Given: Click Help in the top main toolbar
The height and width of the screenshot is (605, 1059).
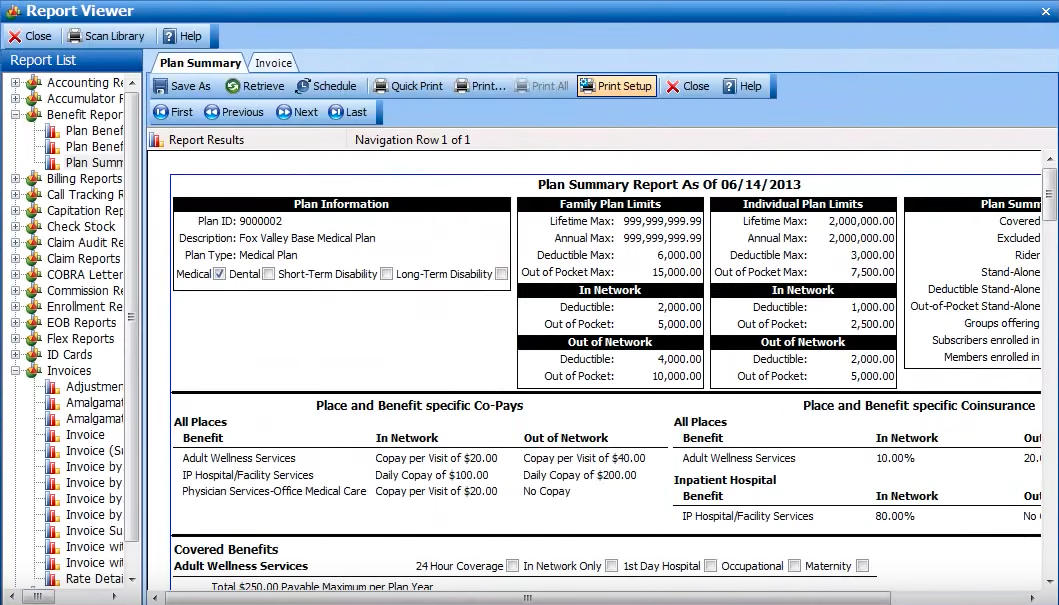Looking at the screenshot, I should (182, 36).
